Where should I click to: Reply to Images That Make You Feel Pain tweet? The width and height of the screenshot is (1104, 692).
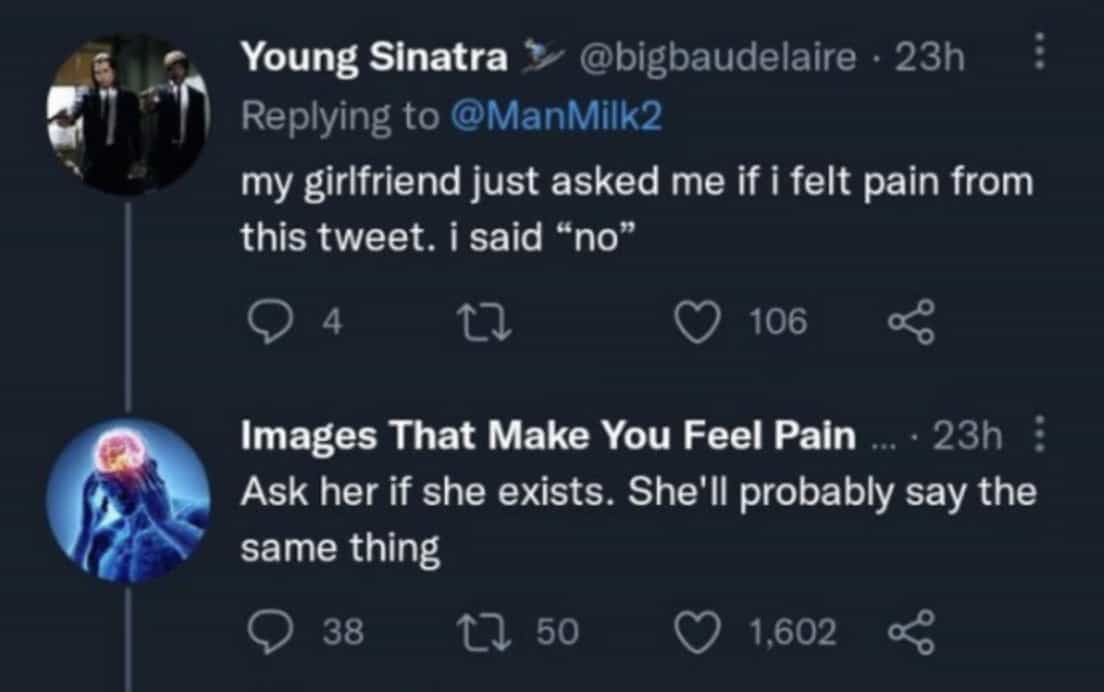pos(266,632)
